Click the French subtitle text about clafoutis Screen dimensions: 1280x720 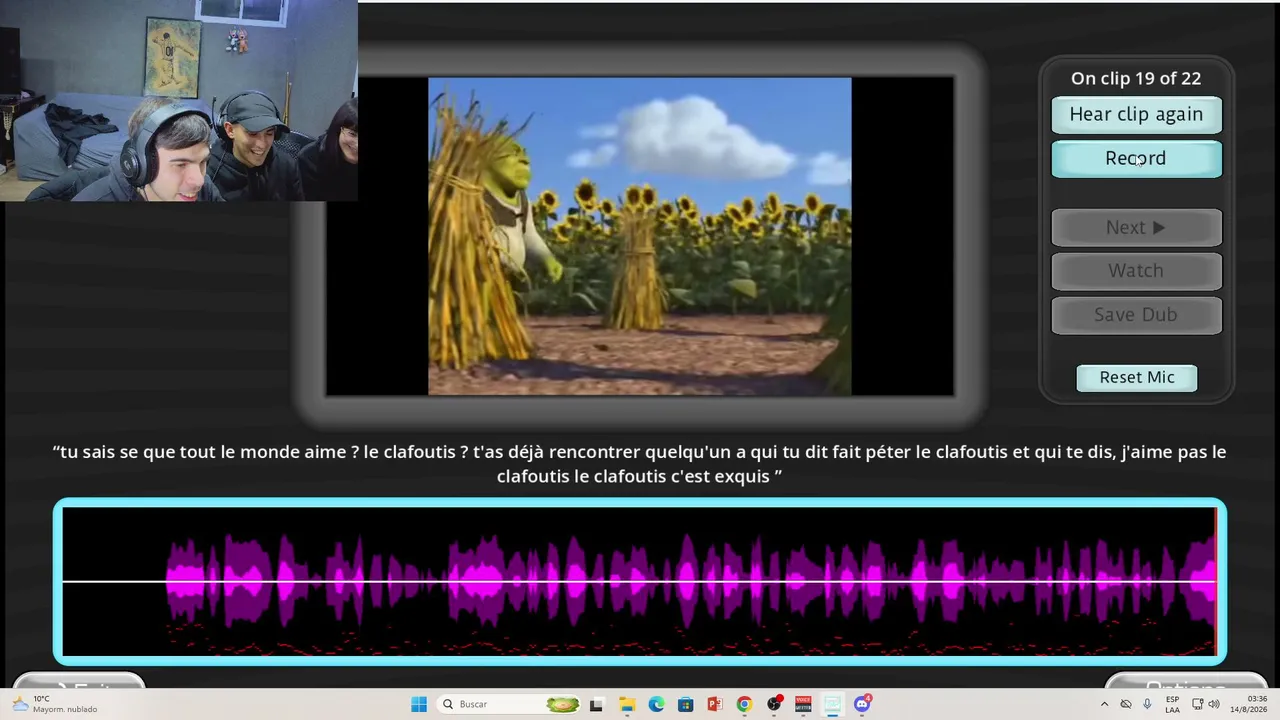coord(640,464)
